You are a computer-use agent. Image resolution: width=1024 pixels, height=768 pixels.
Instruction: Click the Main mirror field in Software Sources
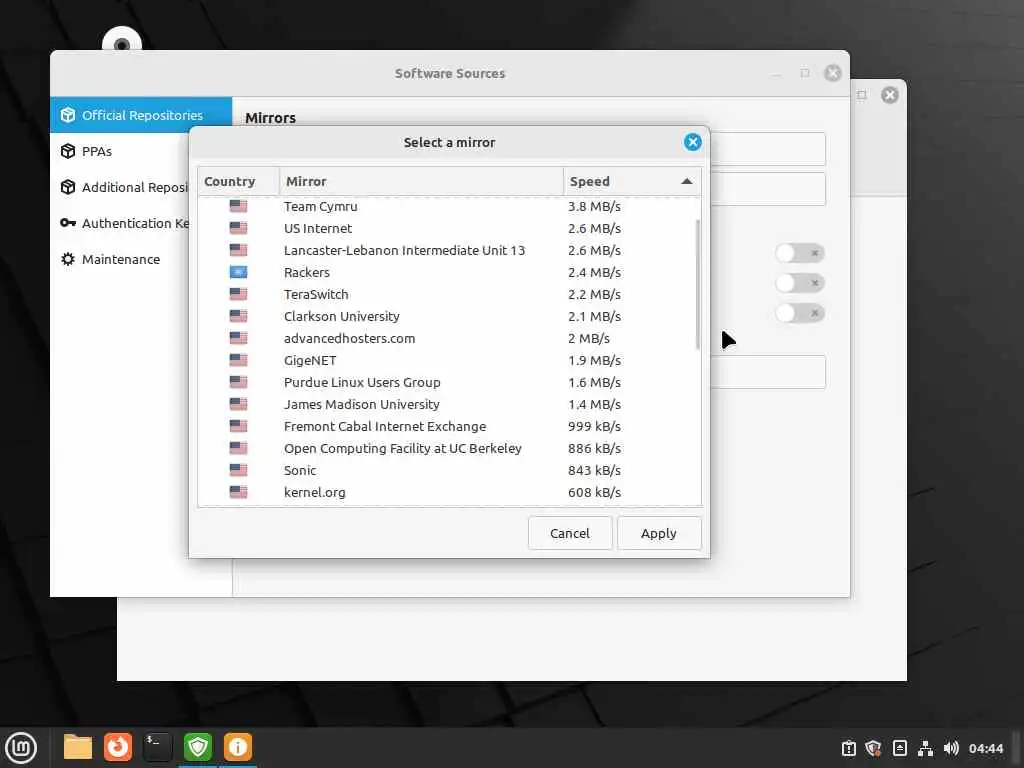[768, 149]
